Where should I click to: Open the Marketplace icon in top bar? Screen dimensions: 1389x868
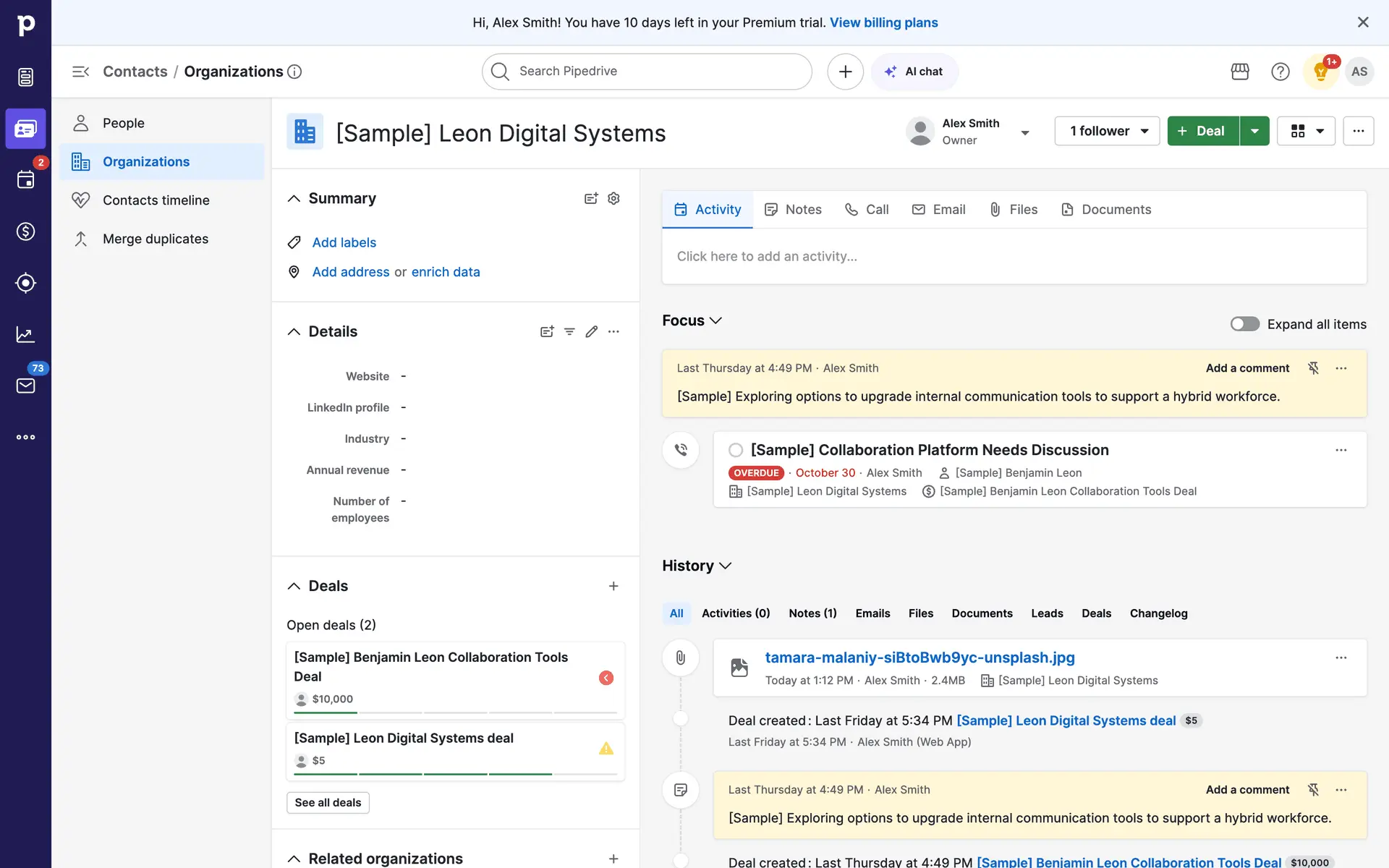[x=1240, y=72]
